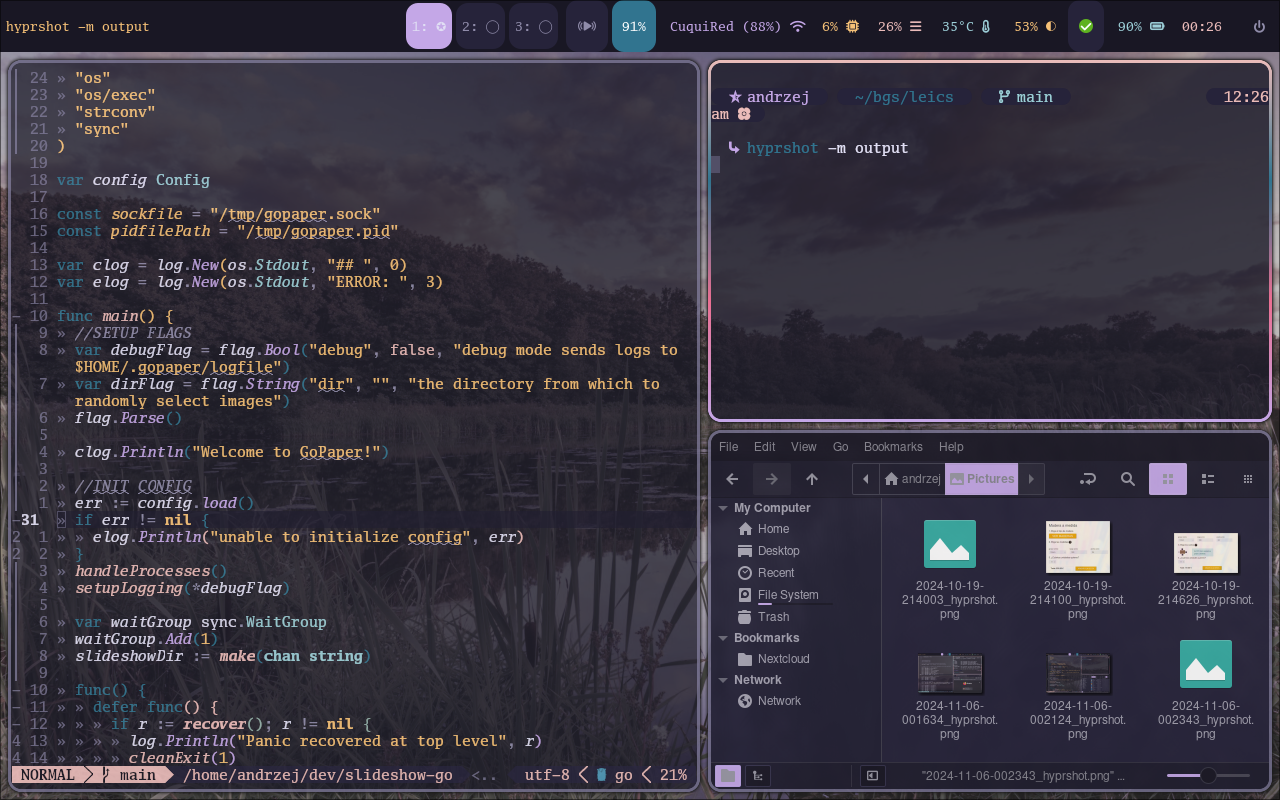Show tree view sidebar via status bar button

click(758, 775)
